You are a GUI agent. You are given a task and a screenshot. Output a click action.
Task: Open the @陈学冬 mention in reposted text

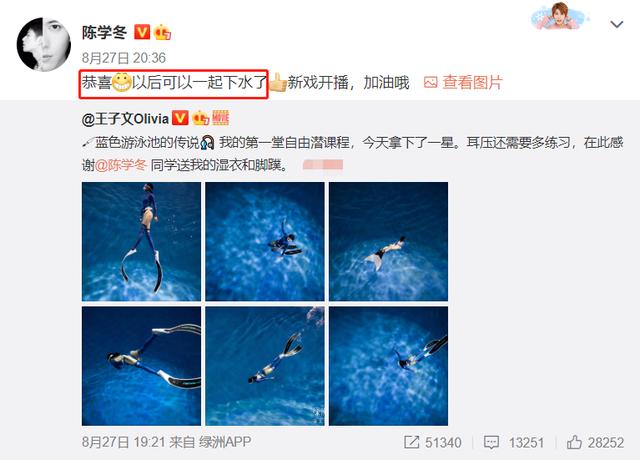121,165
